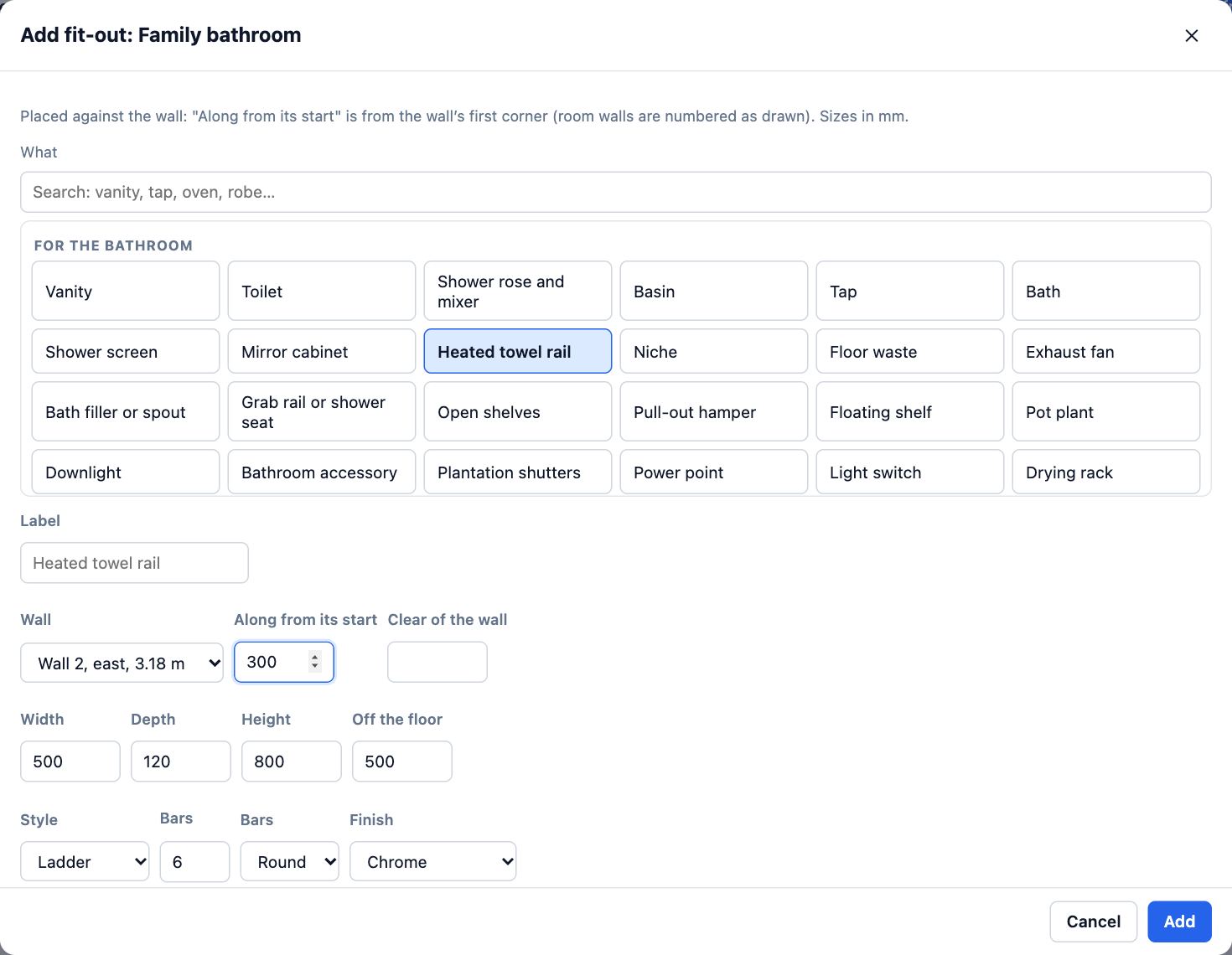Open the Style dropdown set to Ladder
1232x955 pixels.
[85, 861]
